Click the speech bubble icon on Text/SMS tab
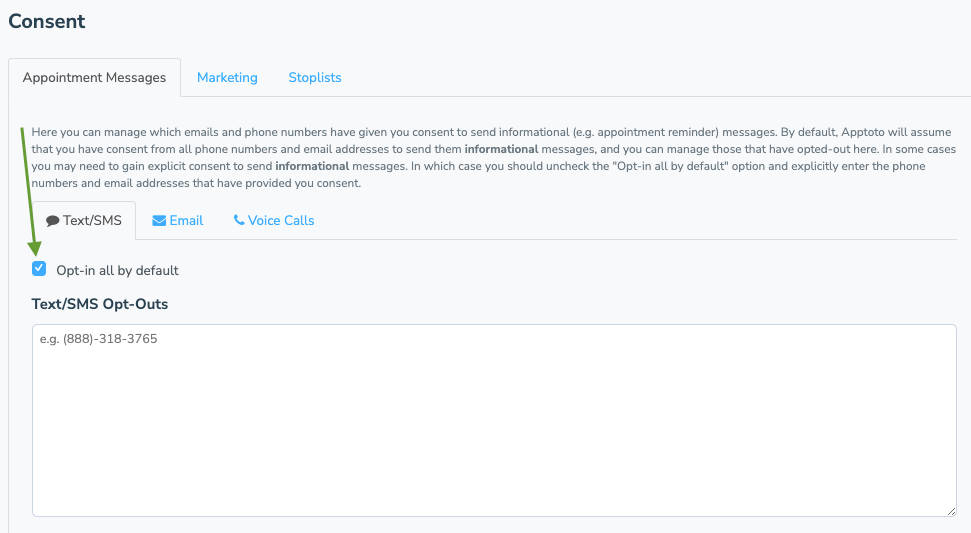Viewport: 971px width, 533px height. pyautogui.click(x=53, y=221)
